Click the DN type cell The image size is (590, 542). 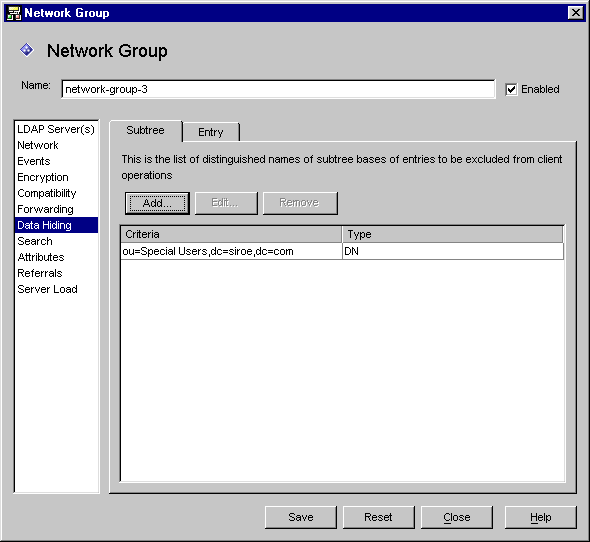tap(453, 251)
